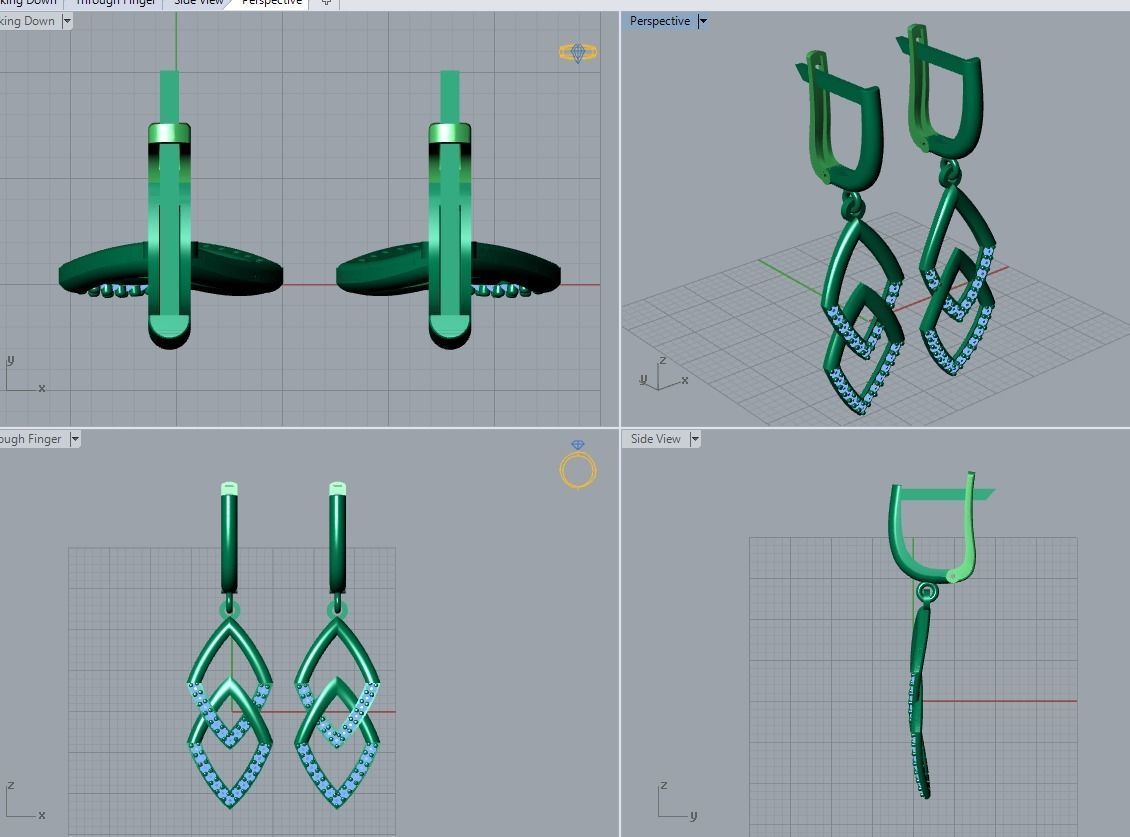Screen dimensions: 1130x837
Task: Open the Perspective viewport dropdown arrow
Action: point(703,21)
